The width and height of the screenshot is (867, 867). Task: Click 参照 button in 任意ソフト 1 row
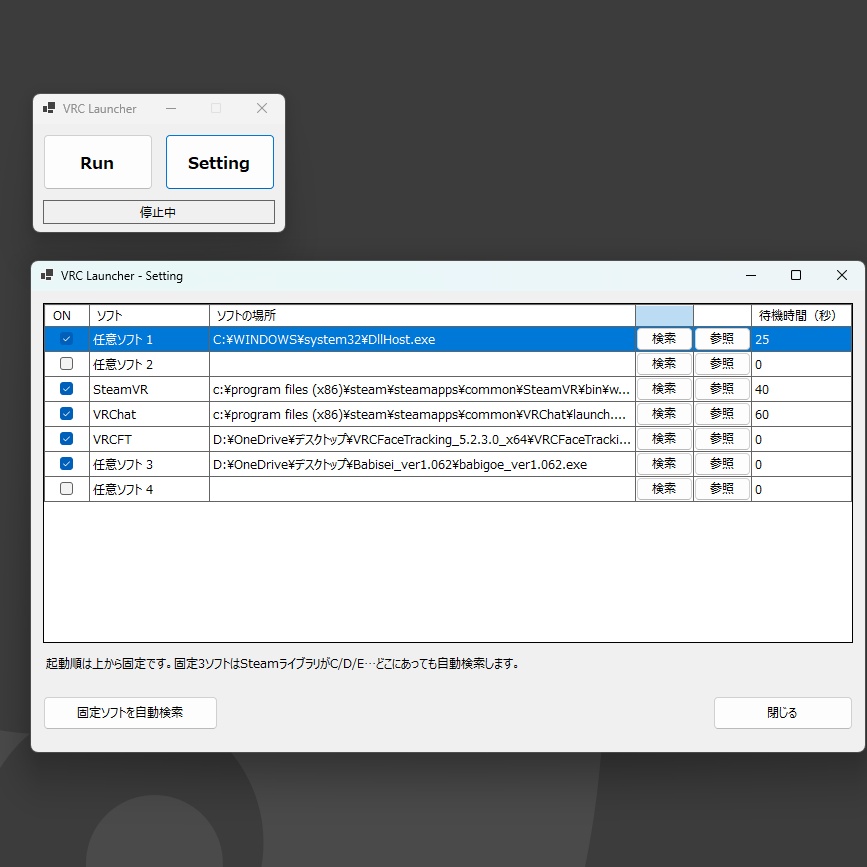tap(722, 339)
